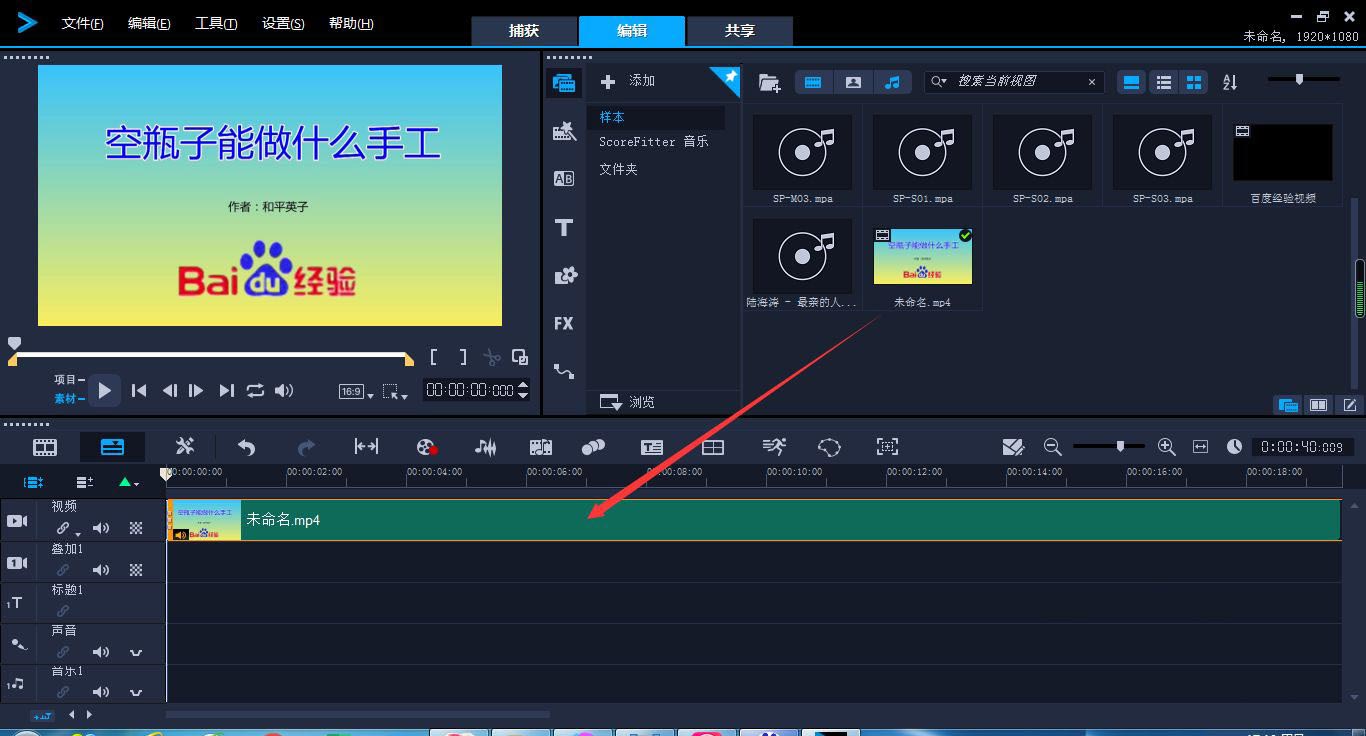Toggle repeat playback loop

(256, 391)
